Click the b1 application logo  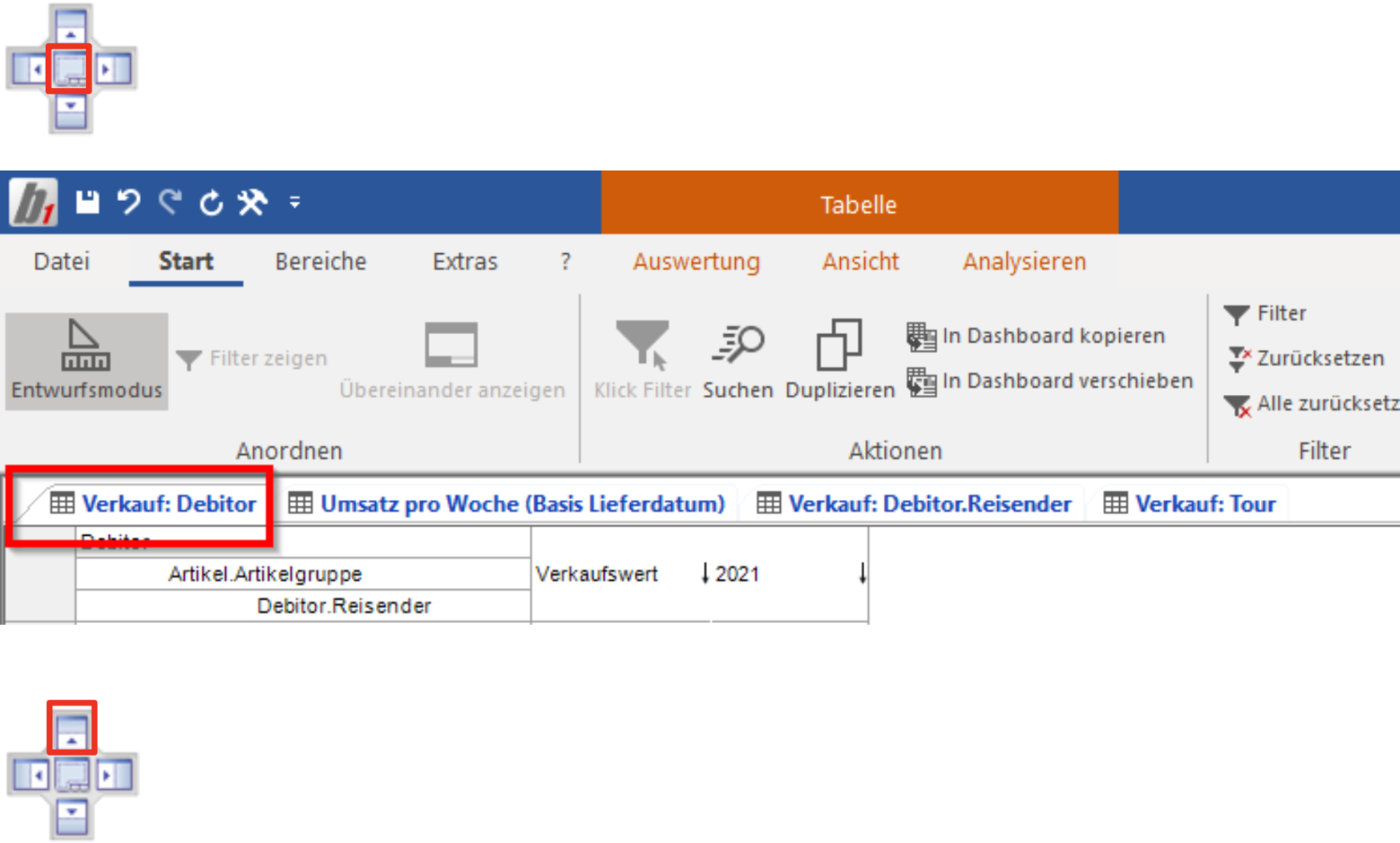[34, 202]
